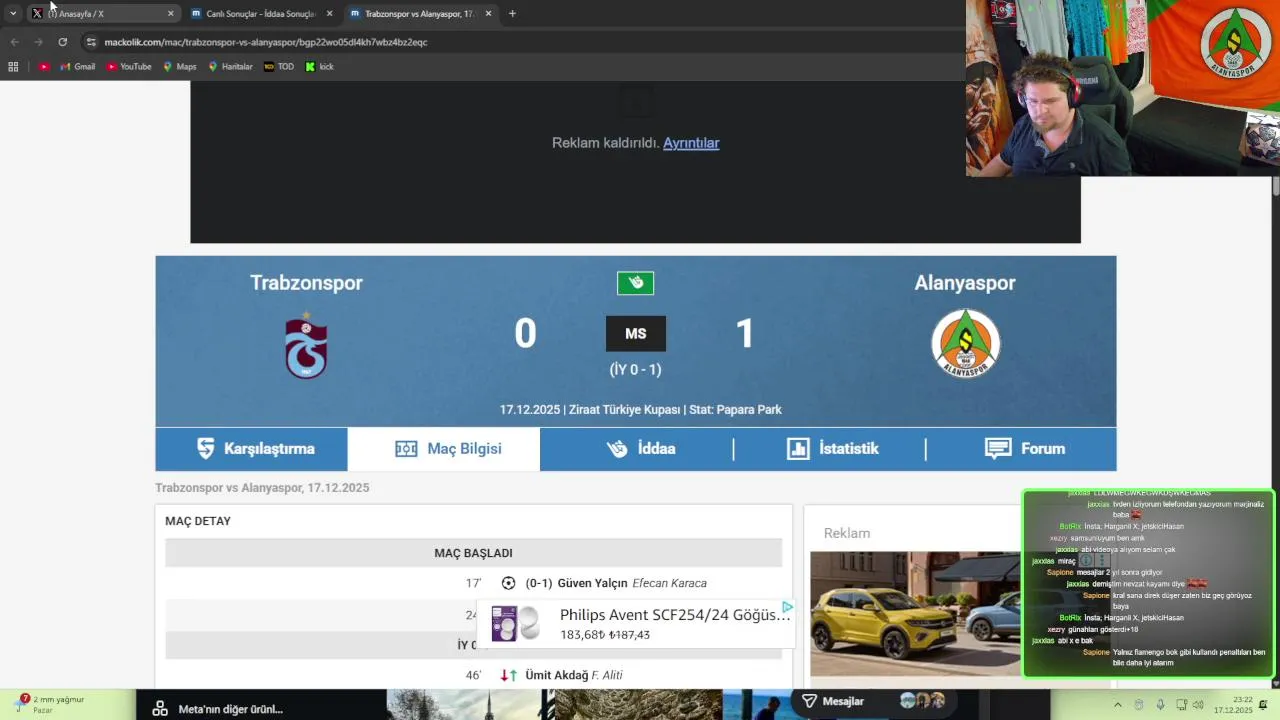Image resolution: width=1280 pixels, height=720 pixels.
Task: Click the microphone icon in system tray
Action: point(1160,704)
